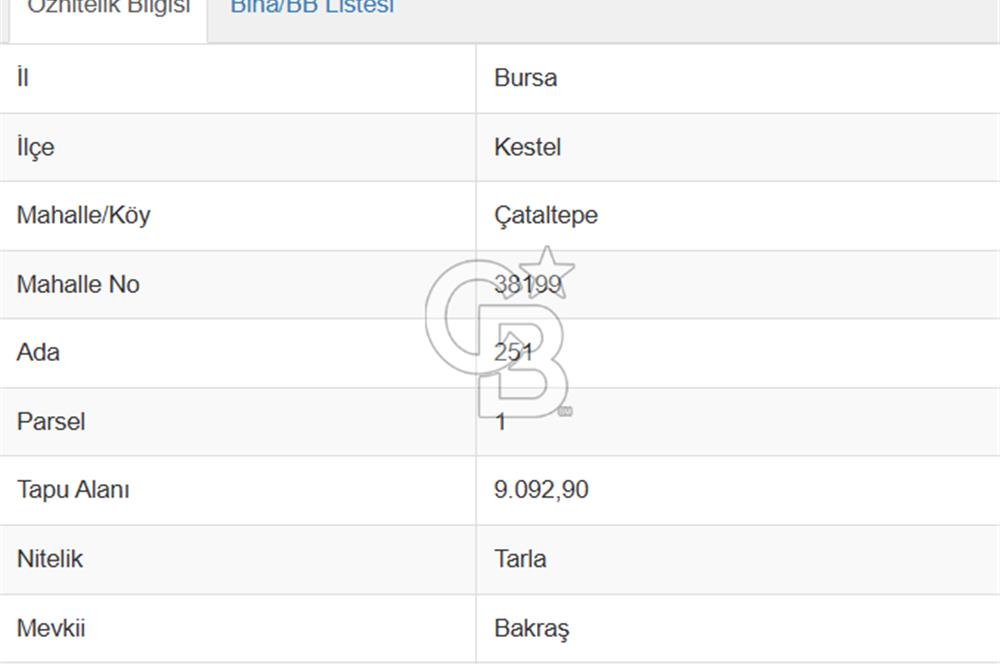Click the Ada value 251
1000x664 pixels.
tap(513, 353)
